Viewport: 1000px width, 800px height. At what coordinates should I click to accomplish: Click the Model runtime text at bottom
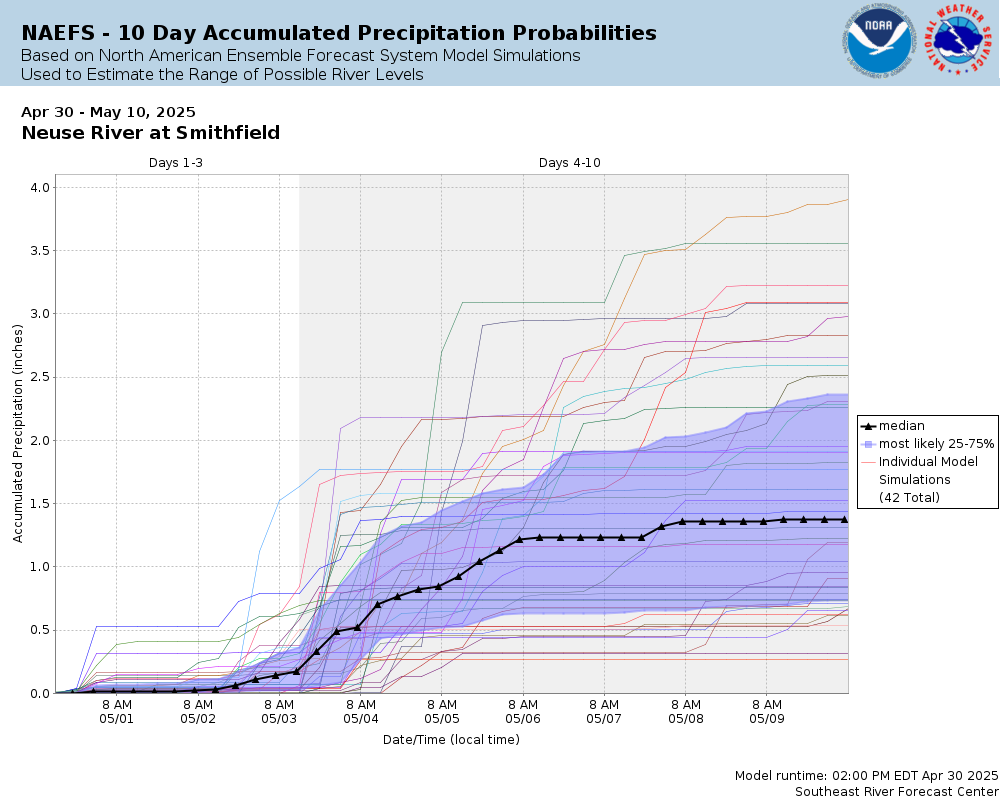pos(866,776)
